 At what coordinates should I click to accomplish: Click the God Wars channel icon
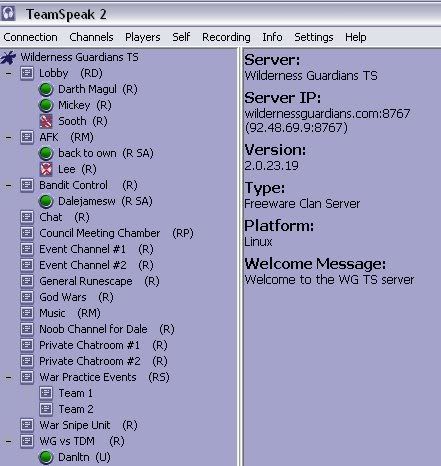pyautogui.click(x=27, y=297)
